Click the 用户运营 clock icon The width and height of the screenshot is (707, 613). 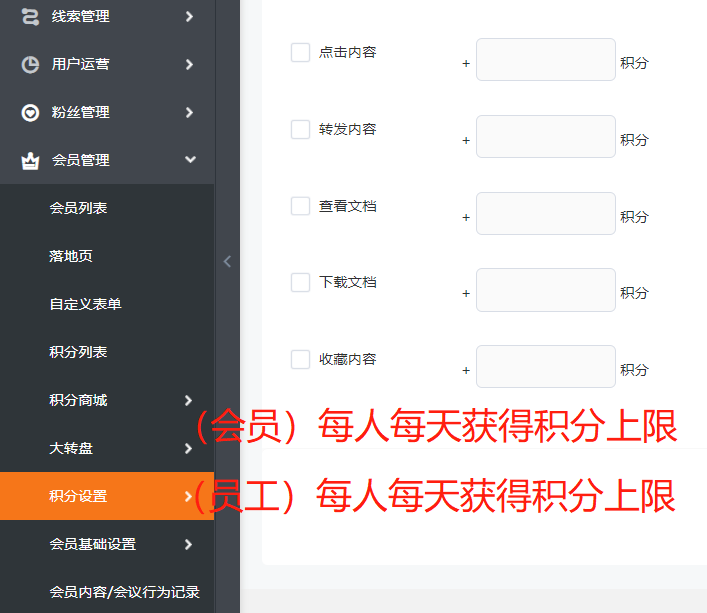(x=30, y=64)
